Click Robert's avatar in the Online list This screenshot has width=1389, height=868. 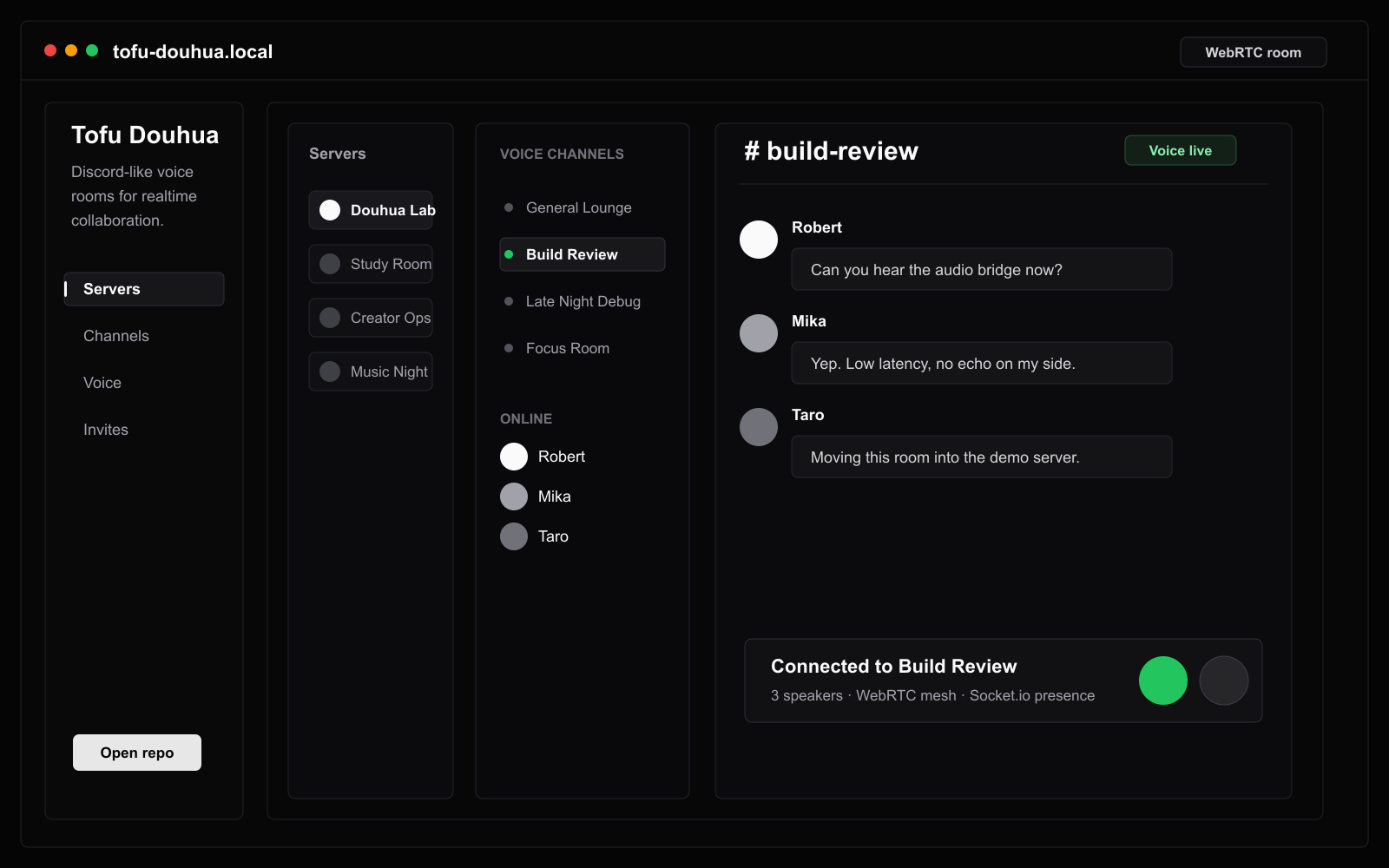[514, 457]
